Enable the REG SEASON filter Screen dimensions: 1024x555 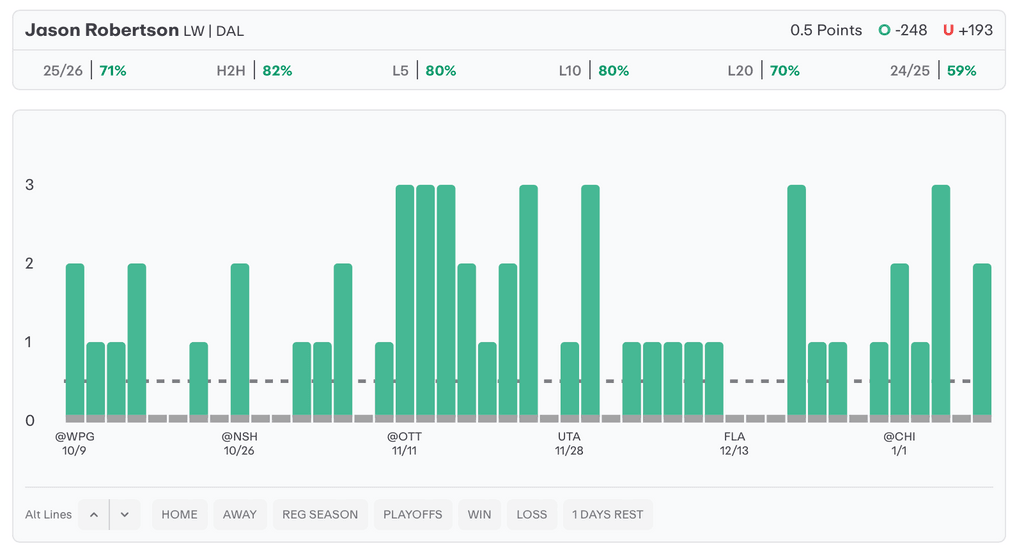click(320, 514)
